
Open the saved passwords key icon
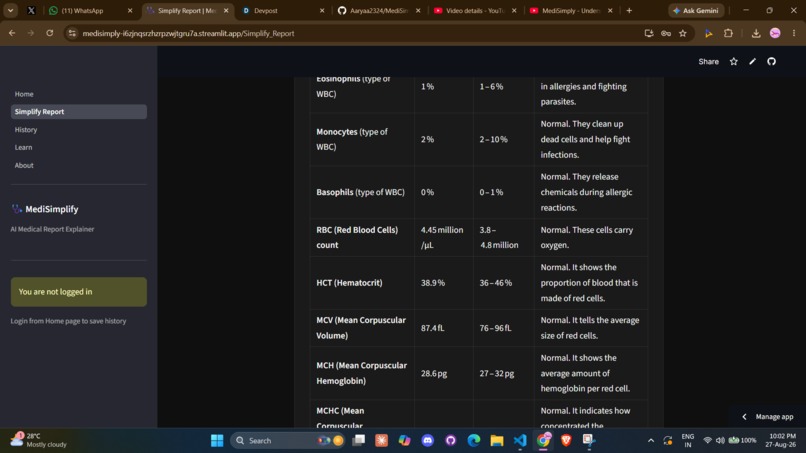pyautogui.click(x=666, y=33)
